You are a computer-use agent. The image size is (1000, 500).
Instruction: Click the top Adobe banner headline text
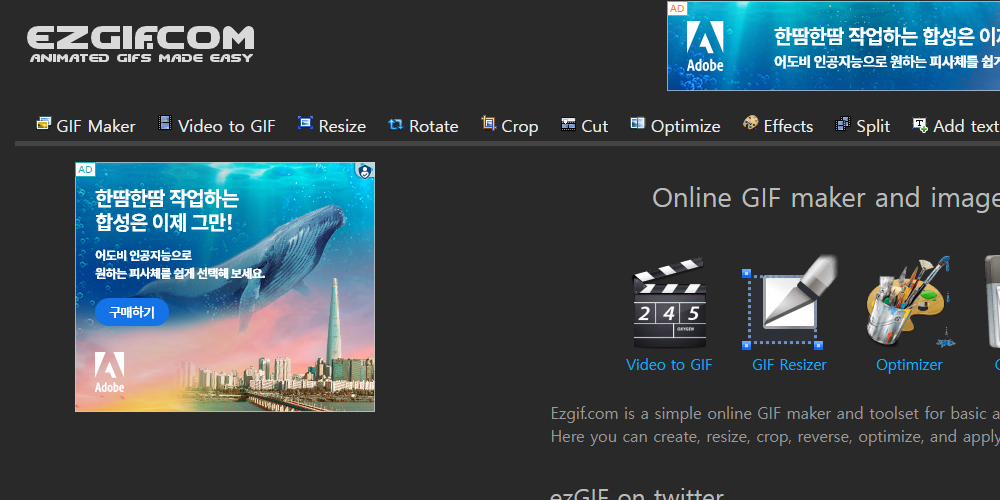point(886,36)
